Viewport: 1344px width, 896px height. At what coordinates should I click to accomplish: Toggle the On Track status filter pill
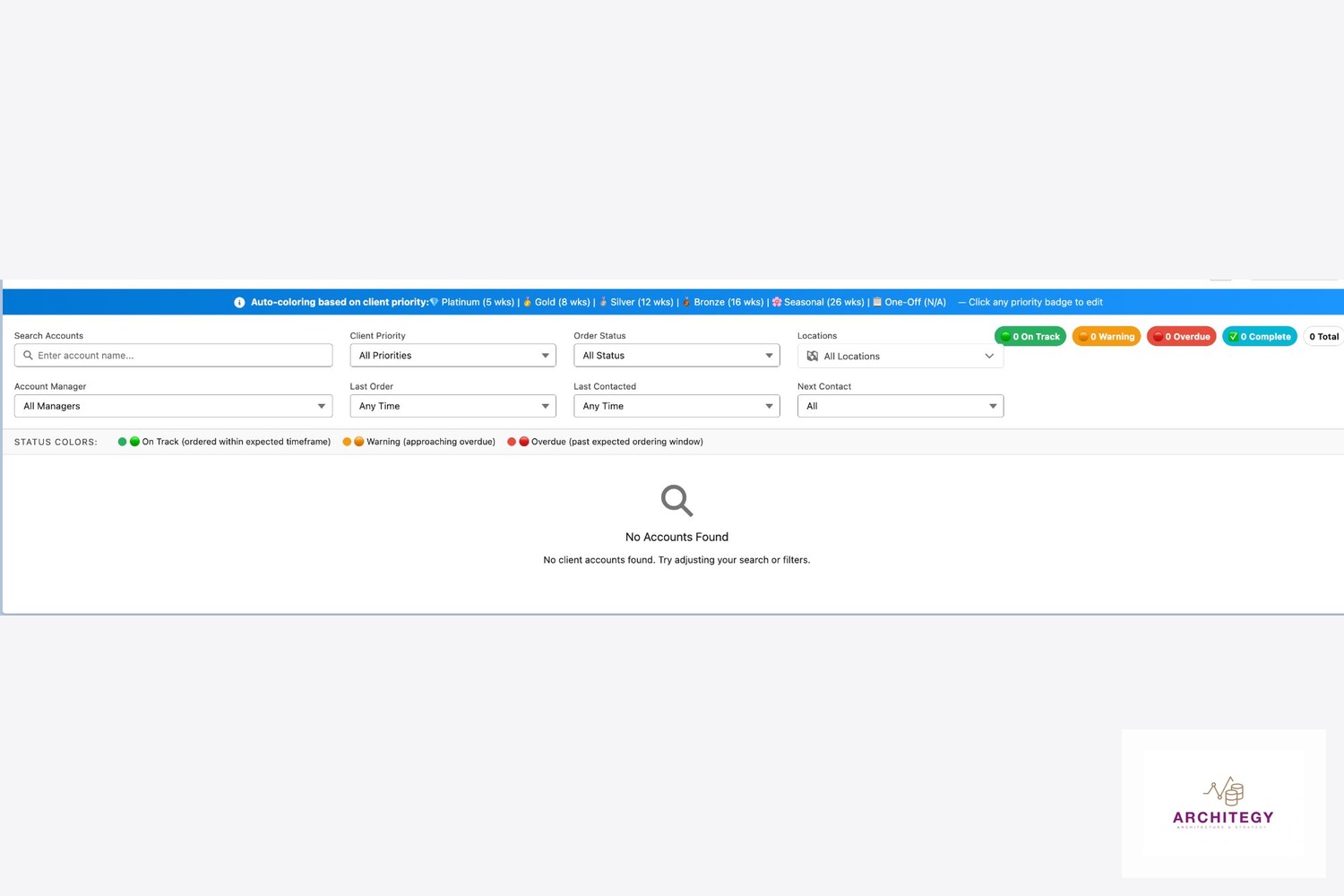(1030, 337)
